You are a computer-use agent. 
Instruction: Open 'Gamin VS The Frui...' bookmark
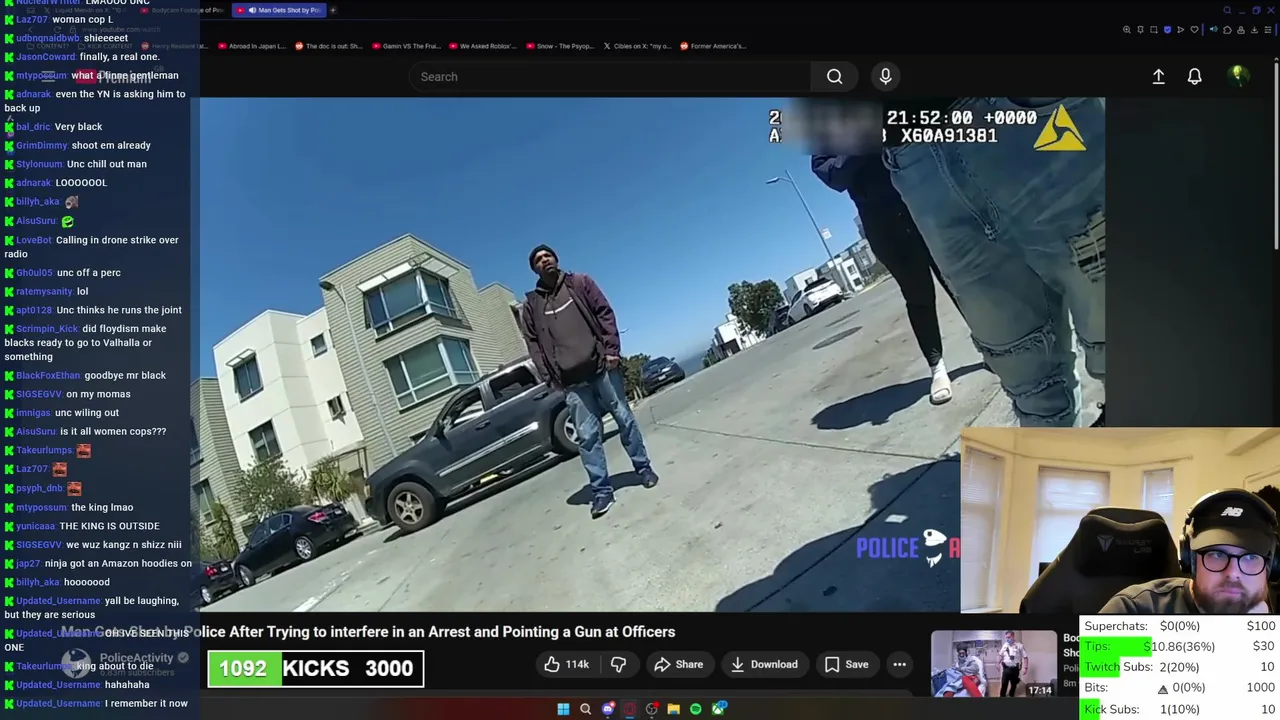pyautogui.click(x=405, y=46)
